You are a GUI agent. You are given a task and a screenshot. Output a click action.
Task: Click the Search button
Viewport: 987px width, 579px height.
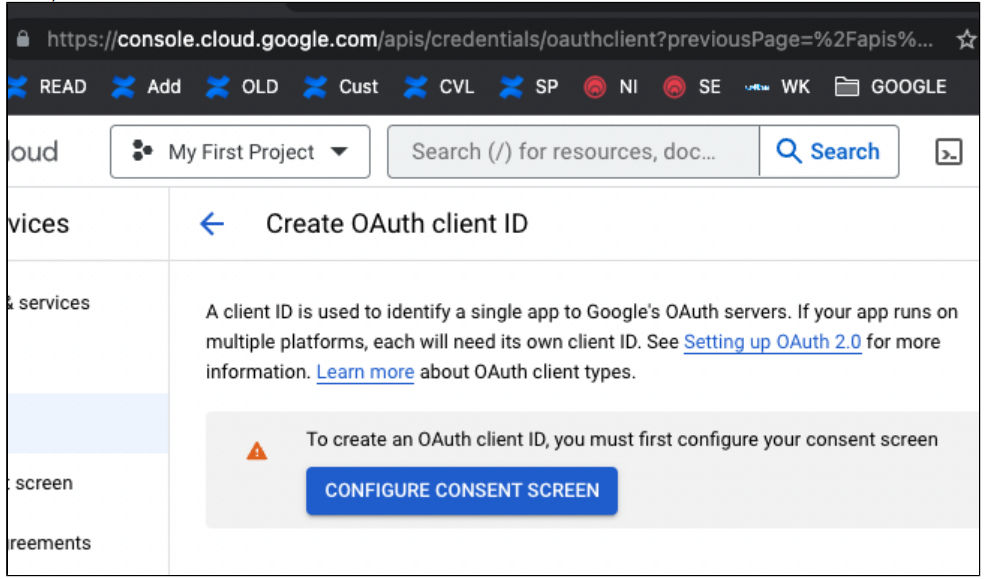pos(828,152)
